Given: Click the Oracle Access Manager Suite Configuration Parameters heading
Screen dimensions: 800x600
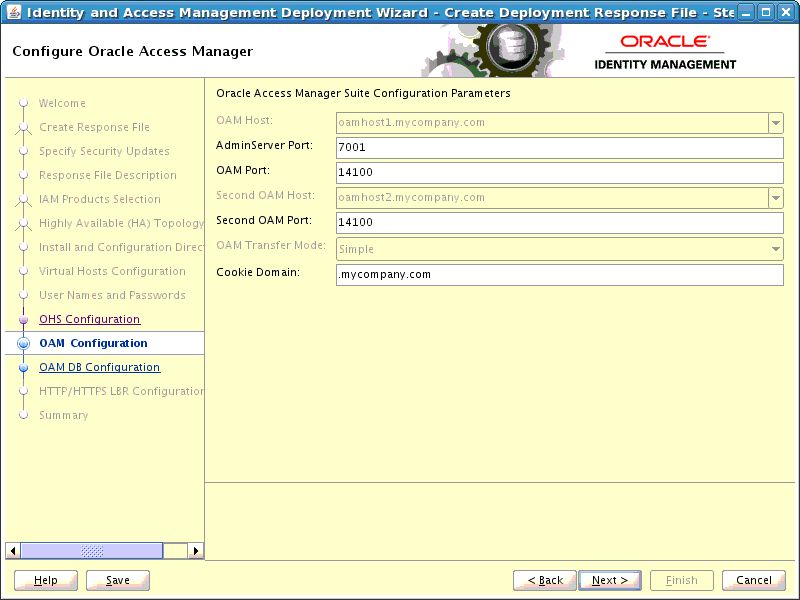Looking at the screenshot, I should point(363,93).
